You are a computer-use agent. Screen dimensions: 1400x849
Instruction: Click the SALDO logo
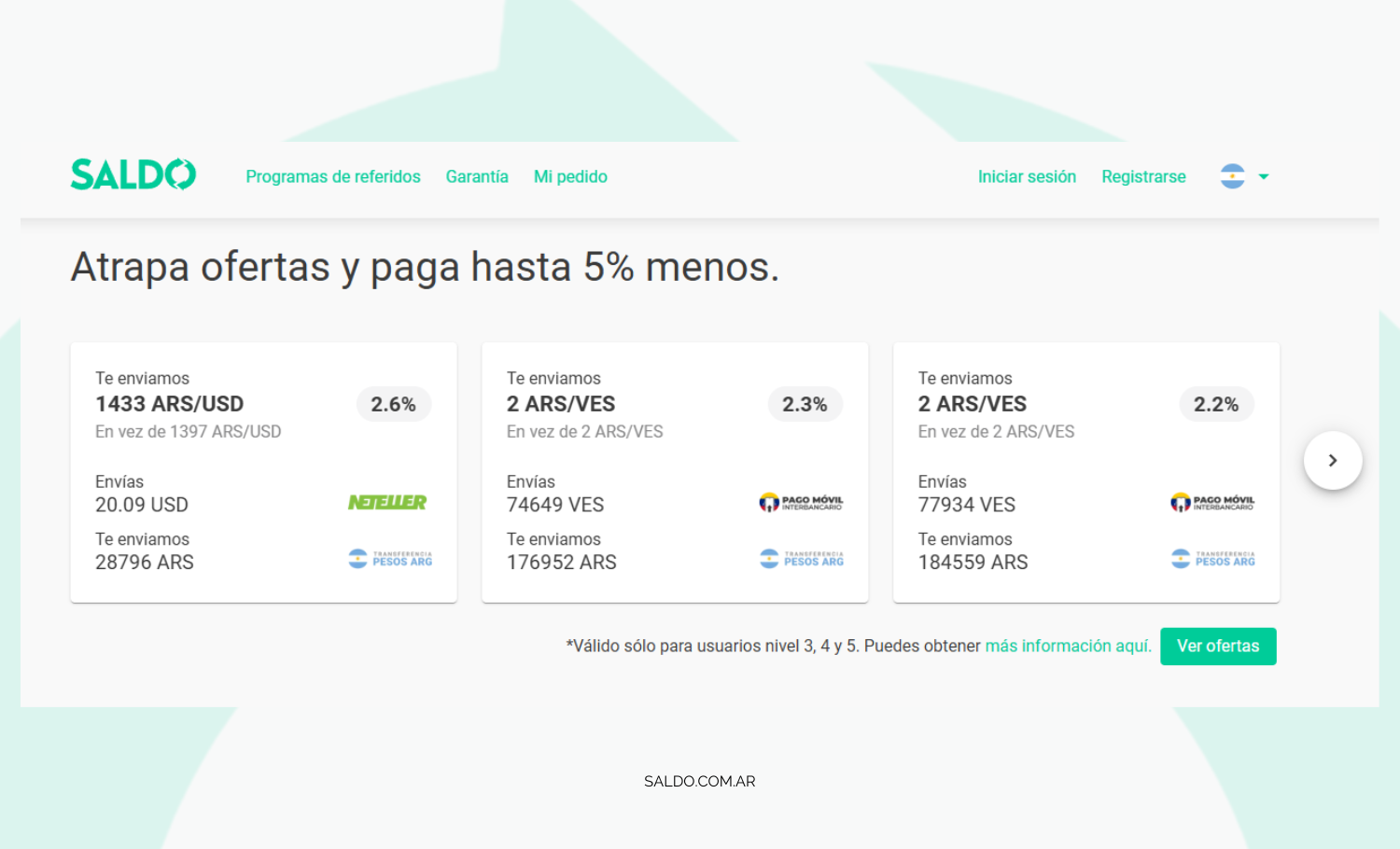tap(133, 175)
